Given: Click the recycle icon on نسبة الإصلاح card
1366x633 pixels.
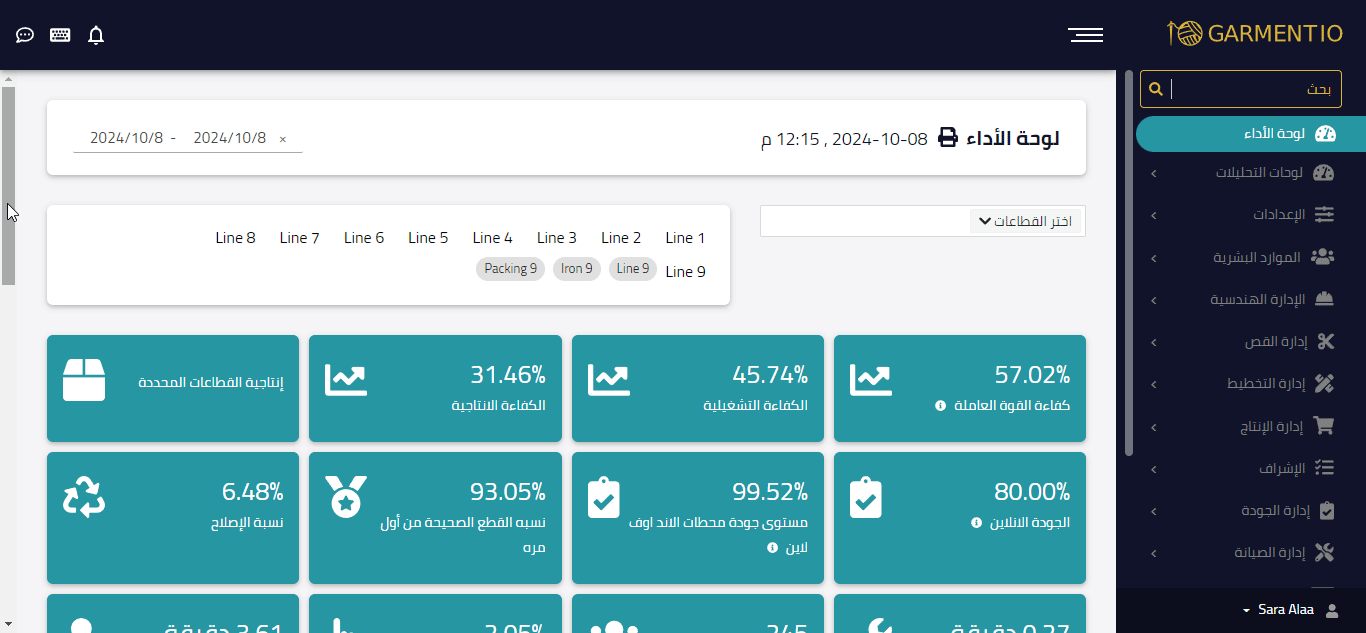Looking at the screenshot, I should 84,496.
